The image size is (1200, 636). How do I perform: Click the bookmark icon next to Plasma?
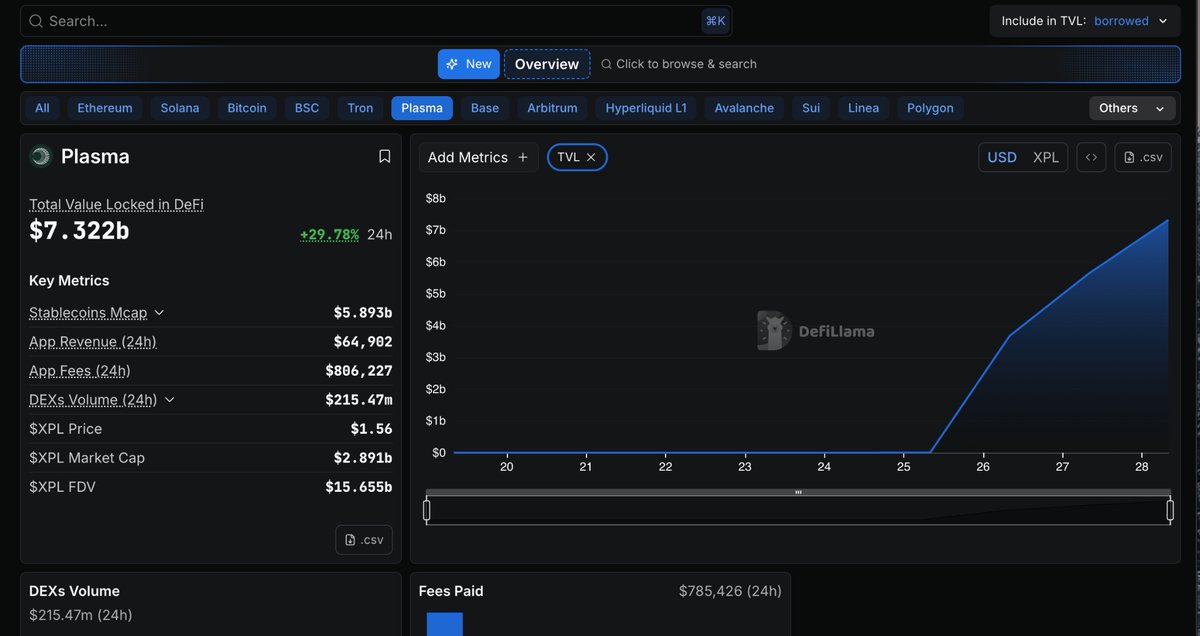pos(384,157)
